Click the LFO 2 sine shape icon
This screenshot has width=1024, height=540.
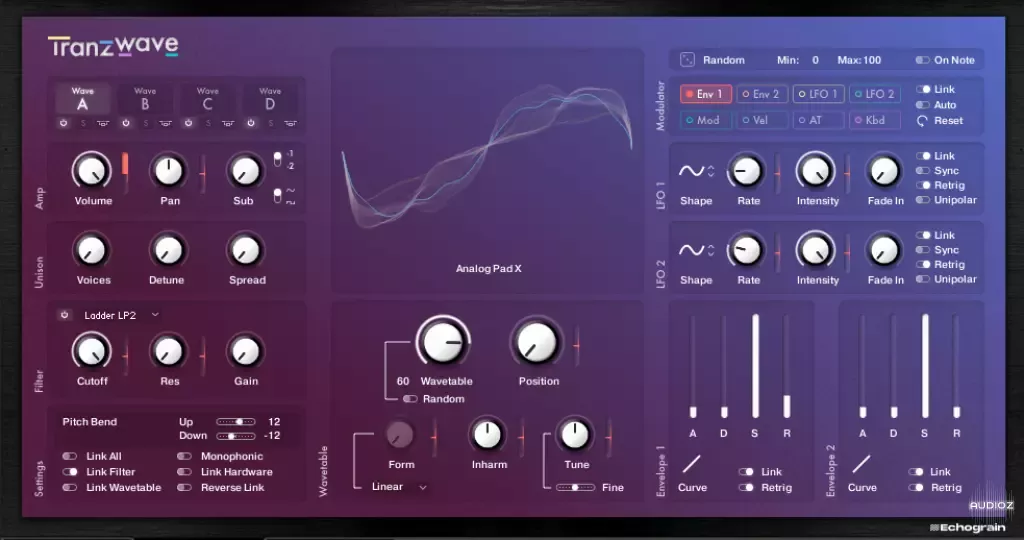pos(691,250)
